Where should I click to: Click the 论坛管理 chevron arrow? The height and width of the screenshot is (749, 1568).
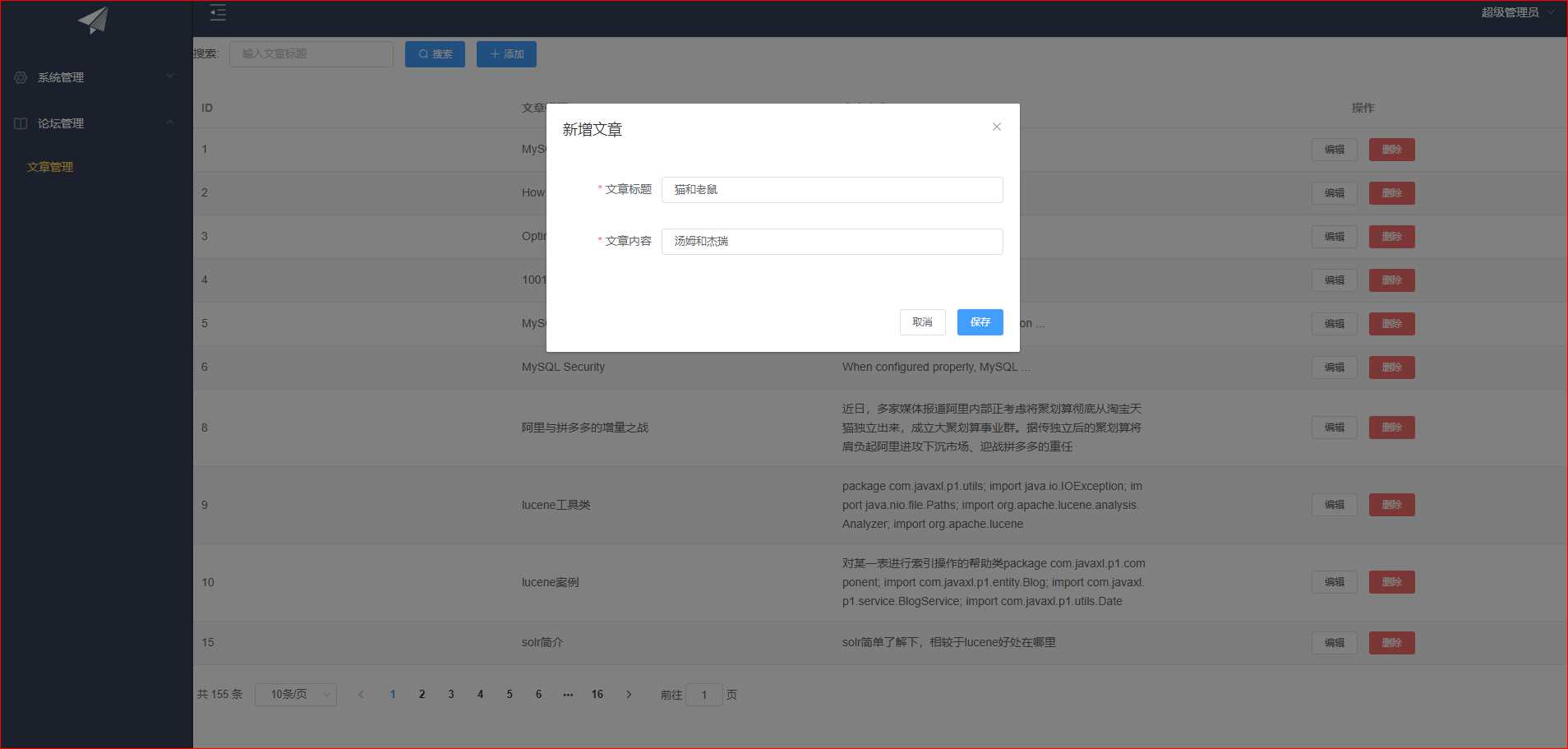[x=170, y=123]
